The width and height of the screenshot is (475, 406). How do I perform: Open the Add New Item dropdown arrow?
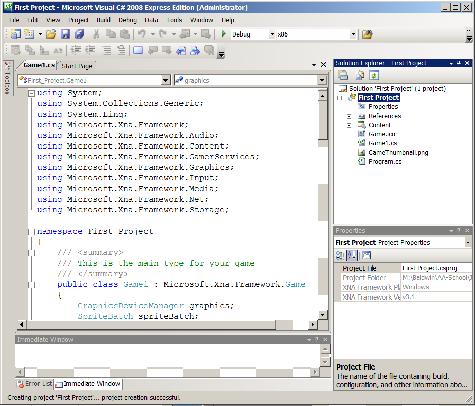click(40, 34)
